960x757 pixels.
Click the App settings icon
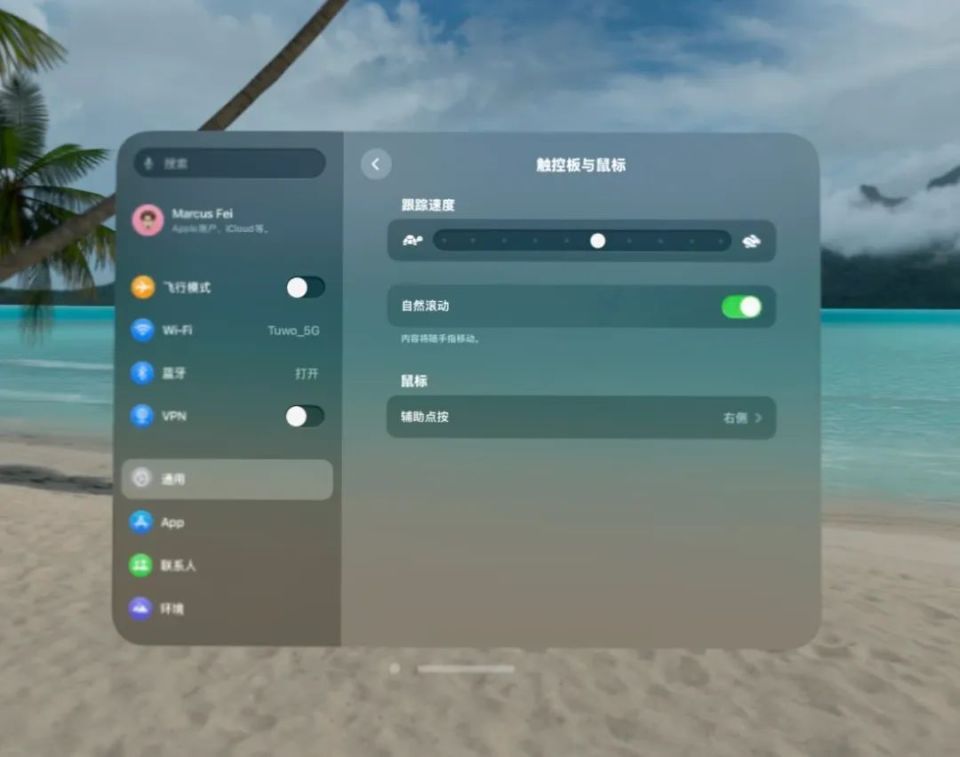[141, 522]
